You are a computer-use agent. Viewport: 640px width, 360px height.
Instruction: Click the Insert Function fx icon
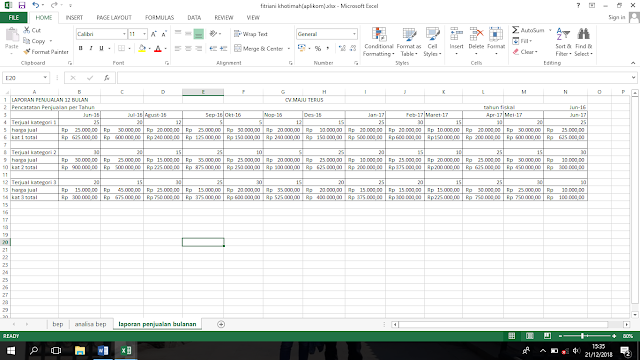pos(107,78)
